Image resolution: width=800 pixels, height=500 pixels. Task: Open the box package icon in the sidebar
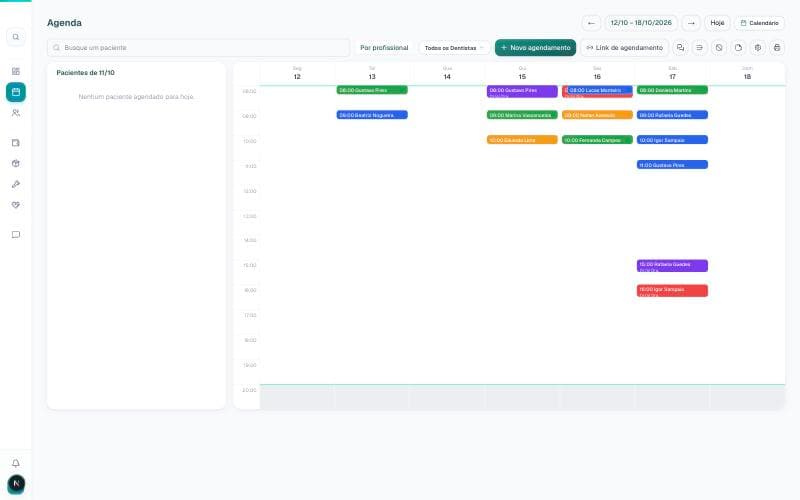point(16,163)
